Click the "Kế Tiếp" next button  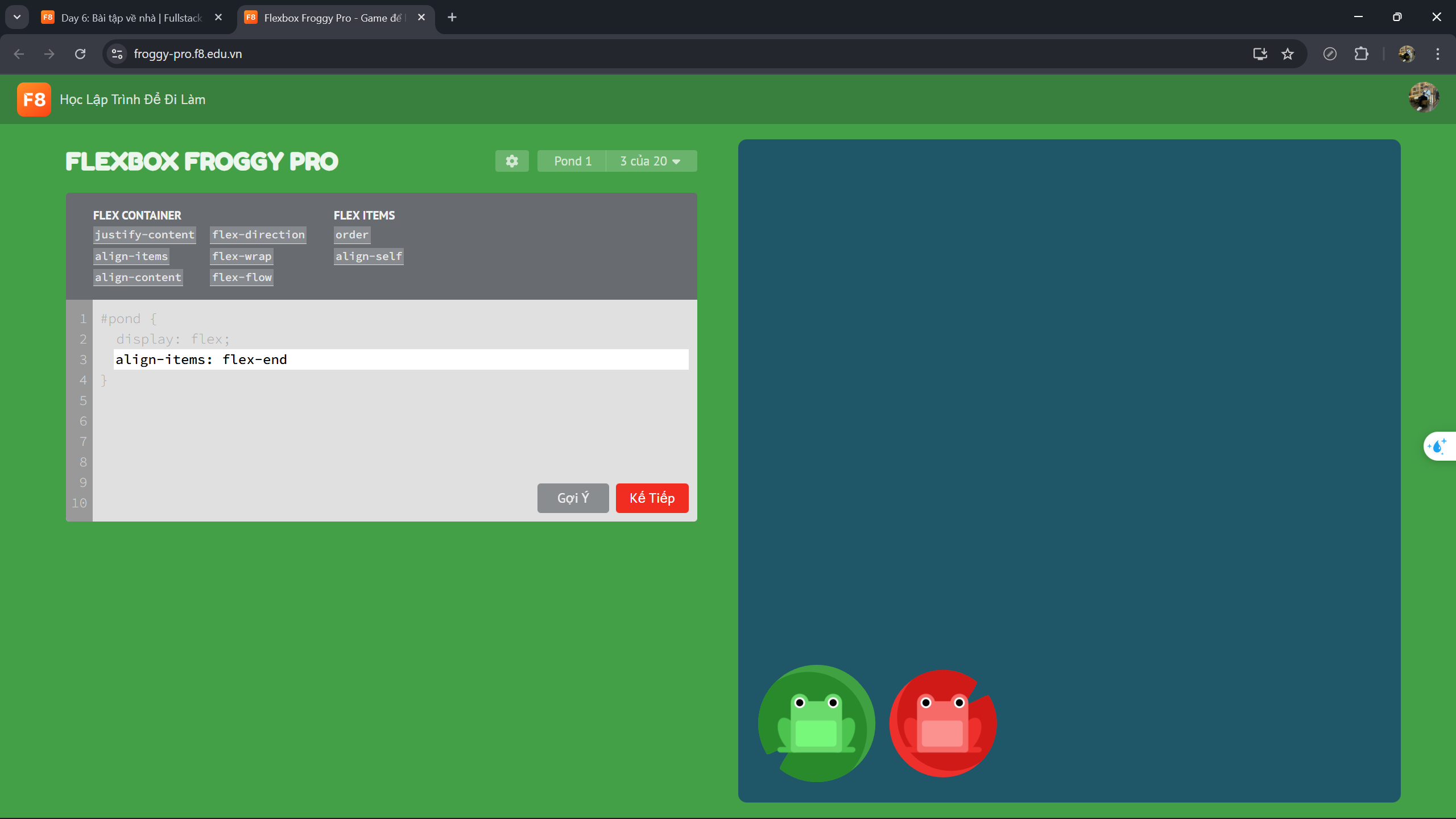[651, 498]
